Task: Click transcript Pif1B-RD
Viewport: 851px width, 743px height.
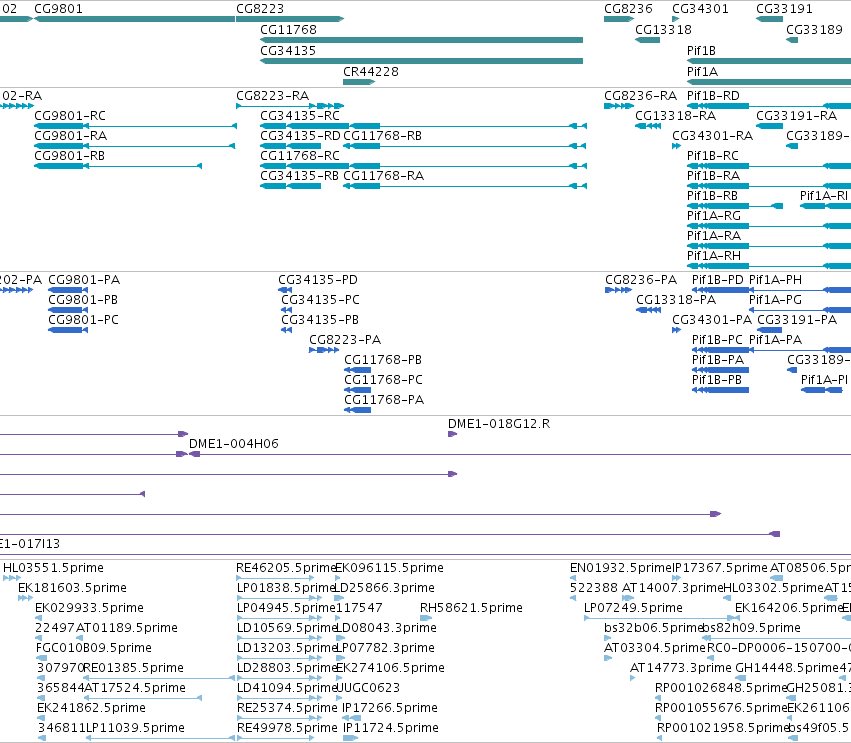Action: point(713,96)
